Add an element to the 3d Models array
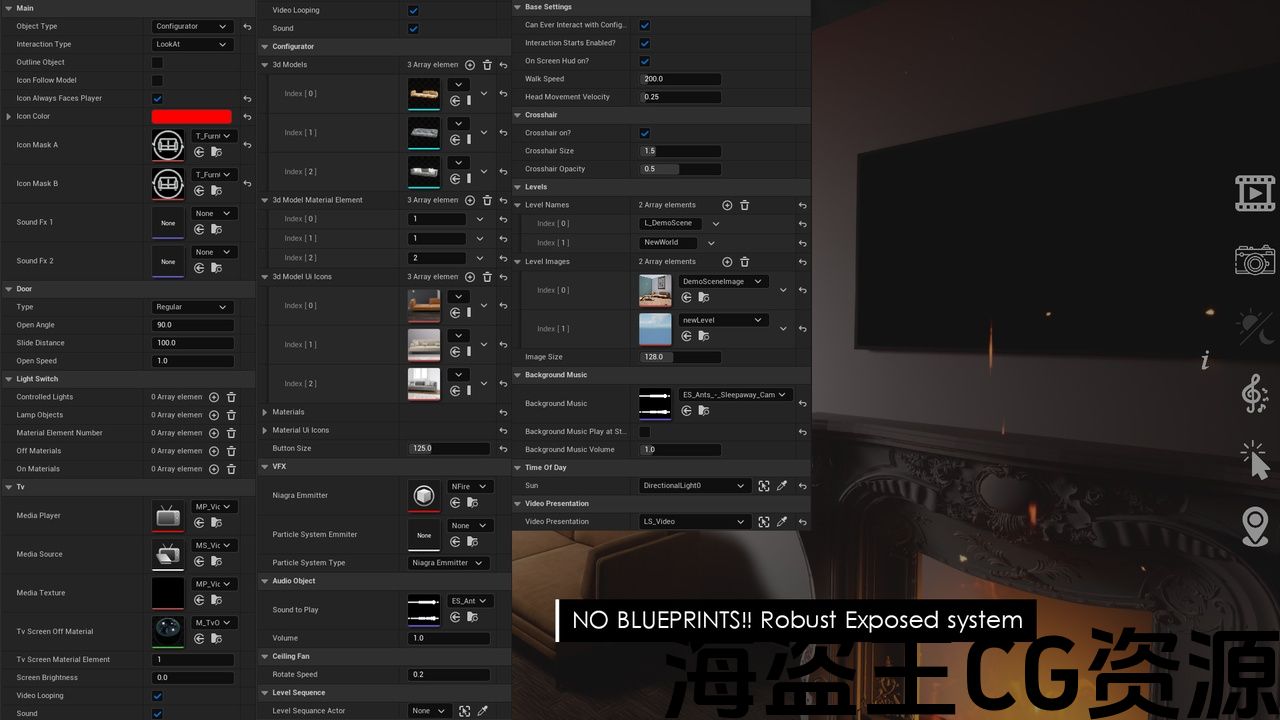The width and height of the screenshot is (1280, 720). 470,65
